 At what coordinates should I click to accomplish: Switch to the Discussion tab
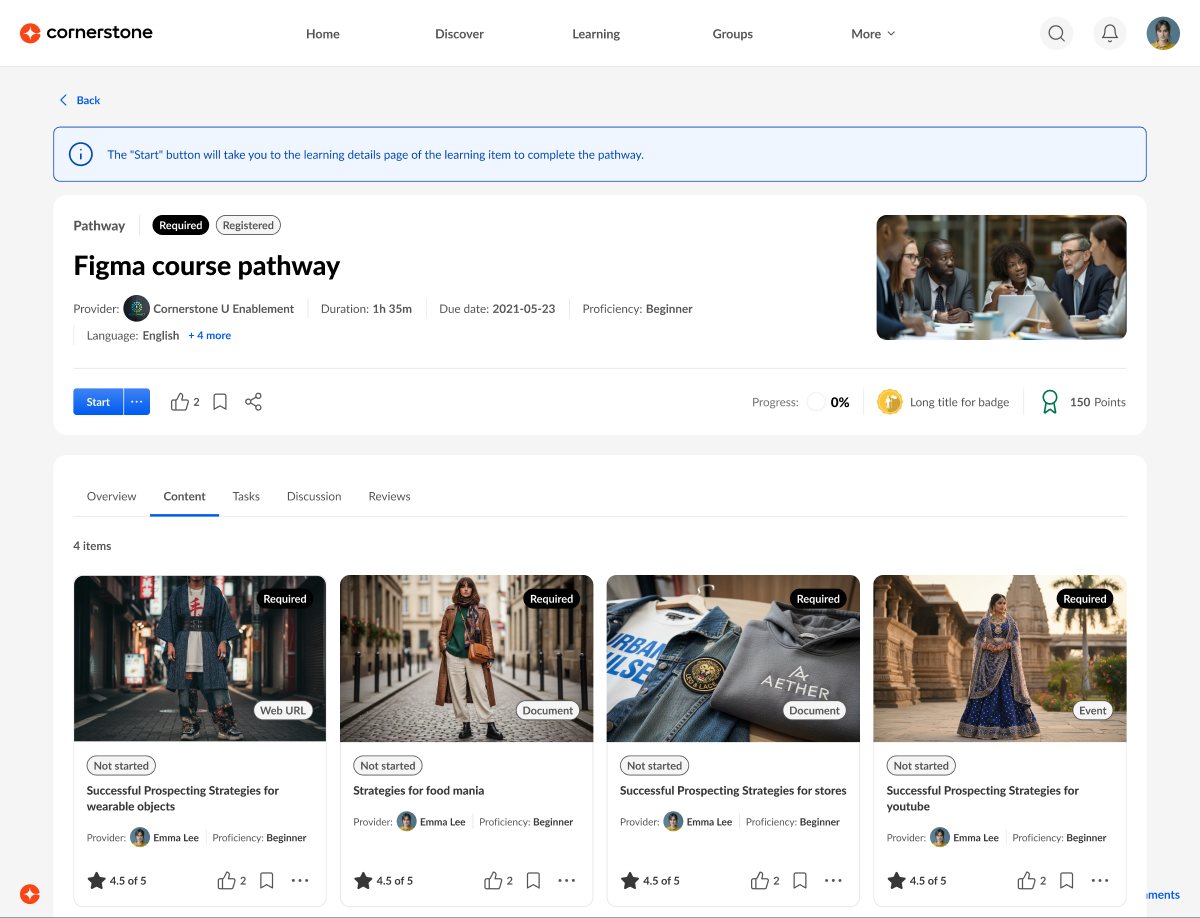tap(314, 496)
